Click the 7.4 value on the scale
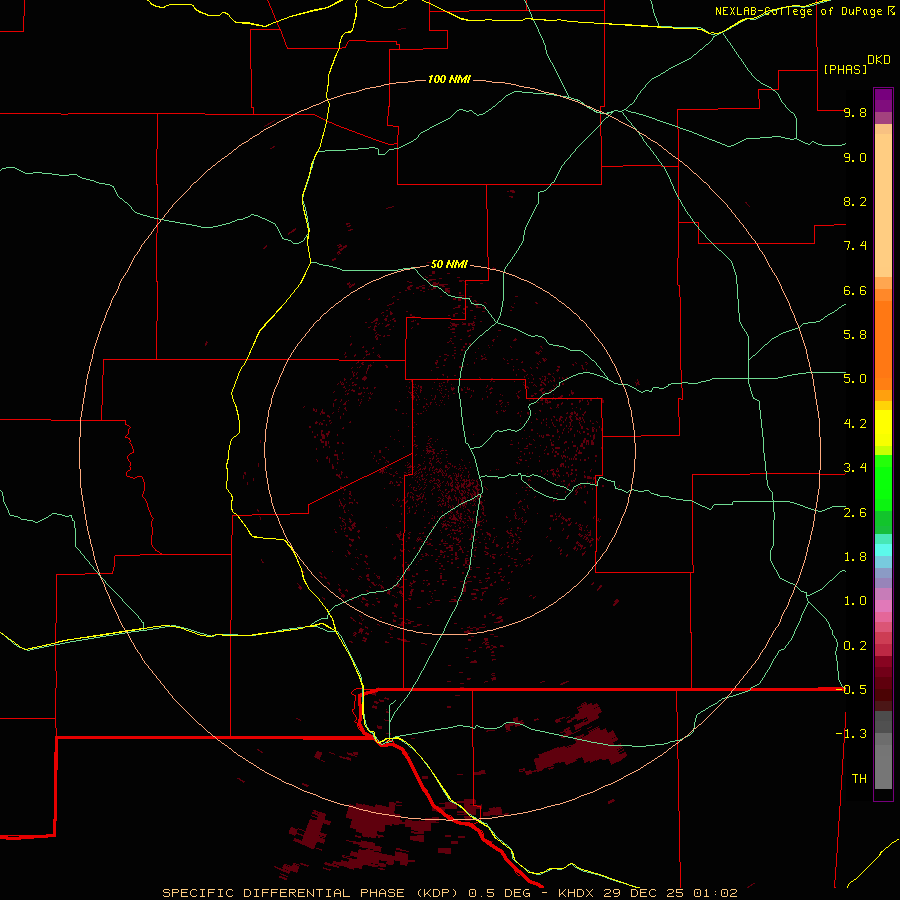This screenshot has width=900, height=900. (855, 246)
